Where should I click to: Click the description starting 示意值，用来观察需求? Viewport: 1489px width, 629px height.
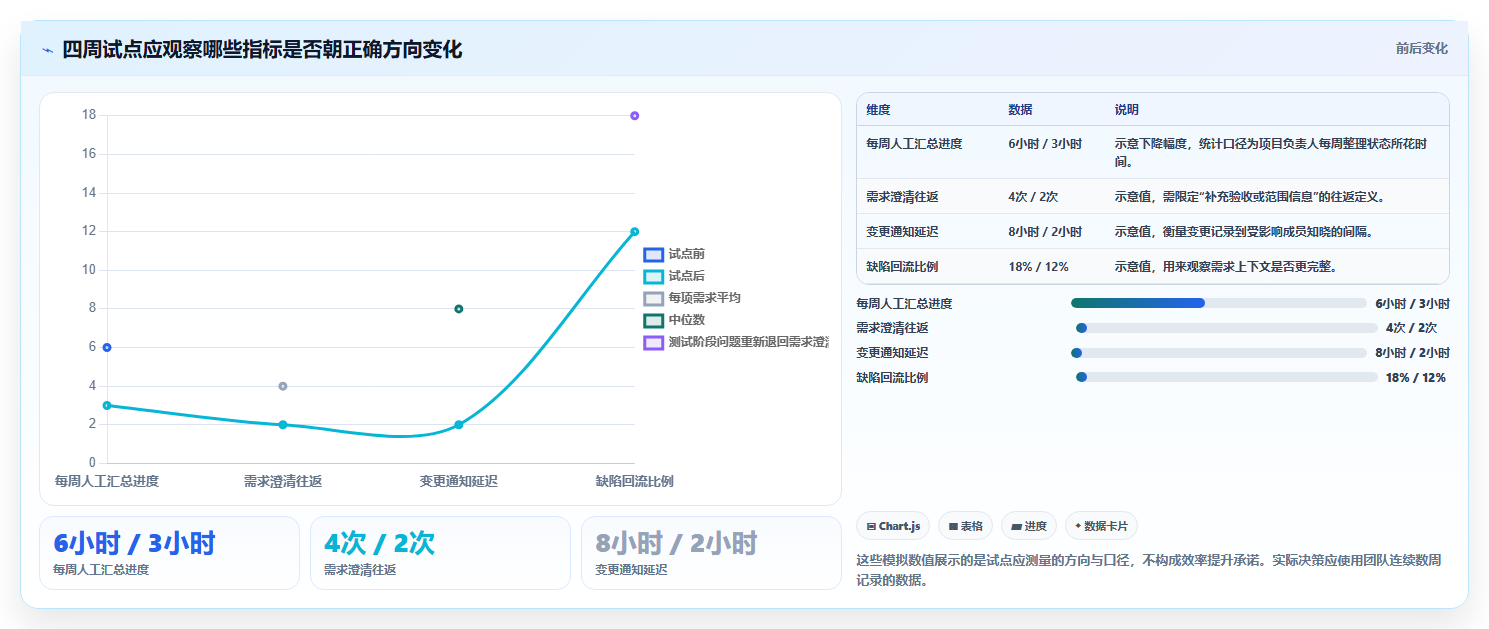(x=1226, y=267)
